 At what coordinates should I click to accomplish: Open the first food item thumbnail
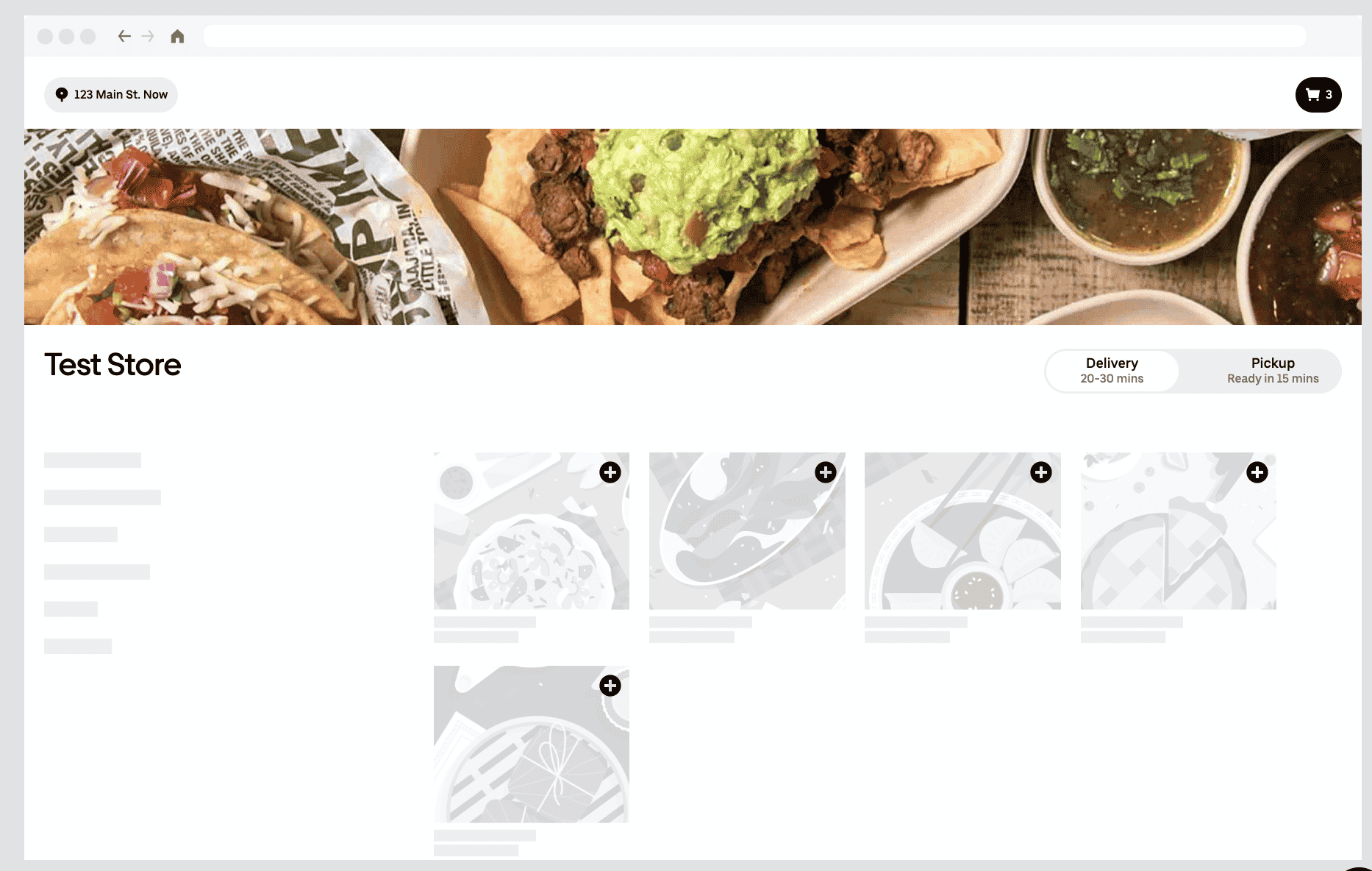[x=532, y=530]
